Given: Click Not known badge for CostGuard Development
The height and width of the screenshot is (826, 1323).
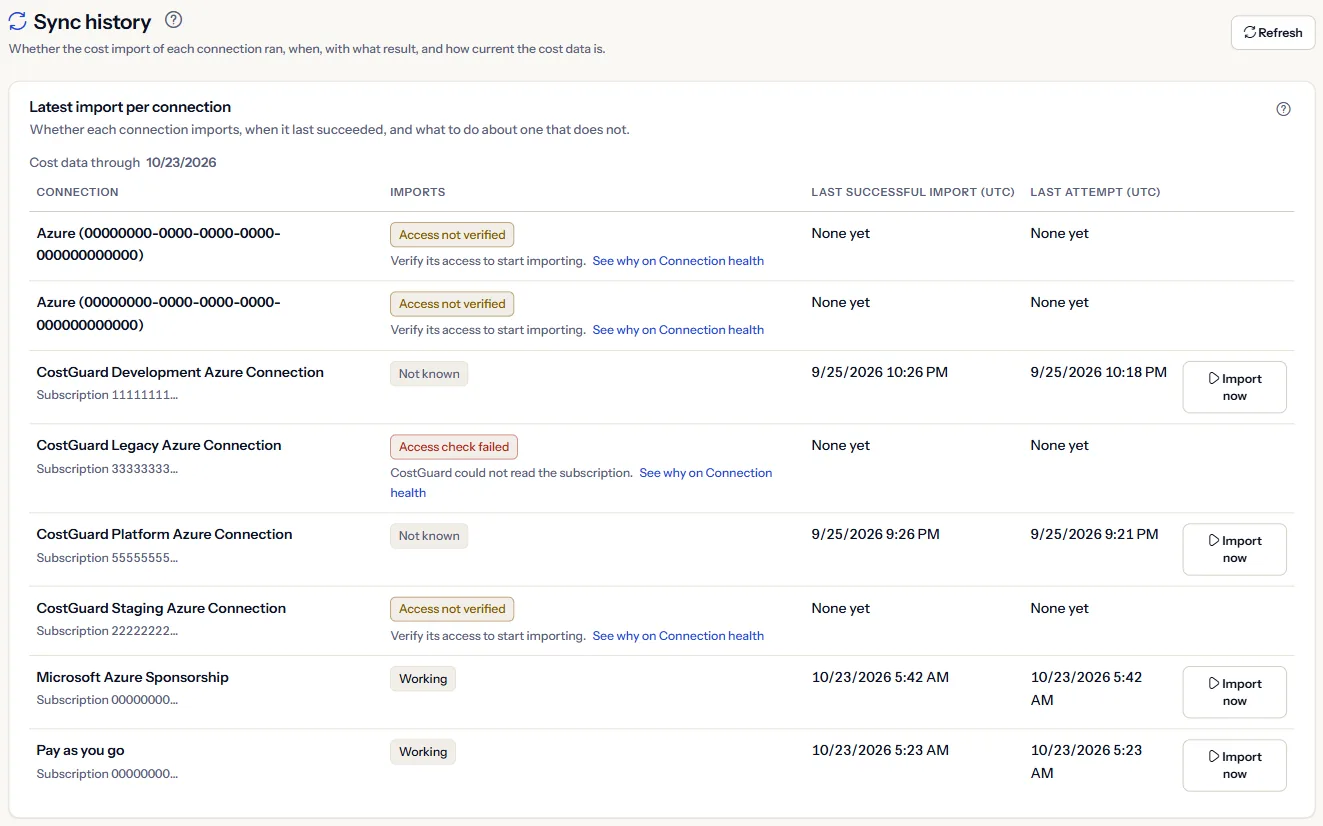Looking at the screenshot, I should tap(429, 374).
